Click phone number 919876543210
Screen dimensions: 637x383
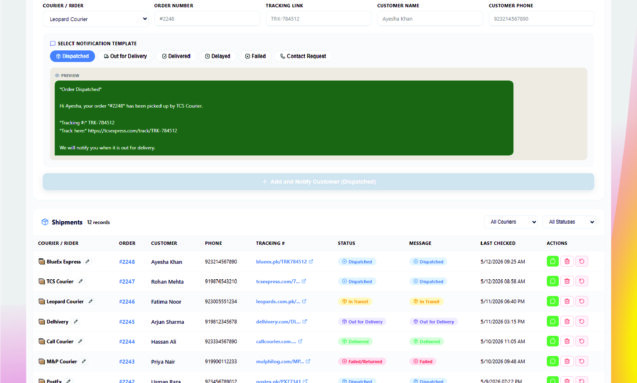tap(221, 281)
